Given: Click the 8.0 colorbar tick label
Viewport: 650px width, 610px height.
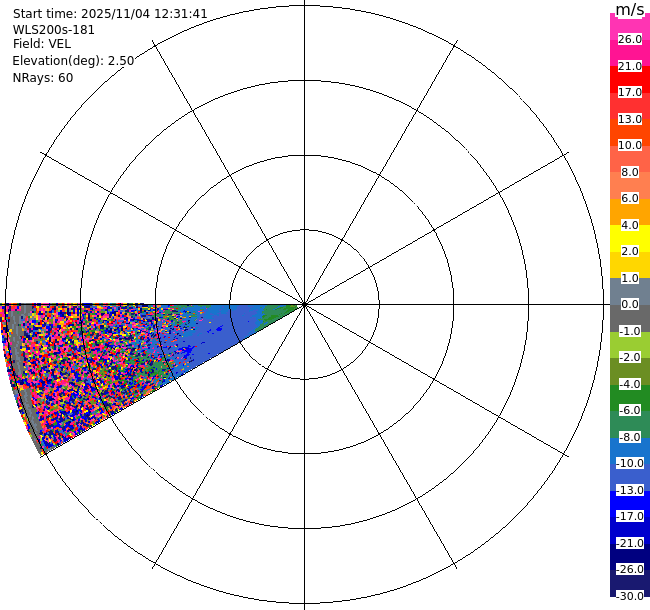Looking at the screenshot, I should click(x=630, y=172).
